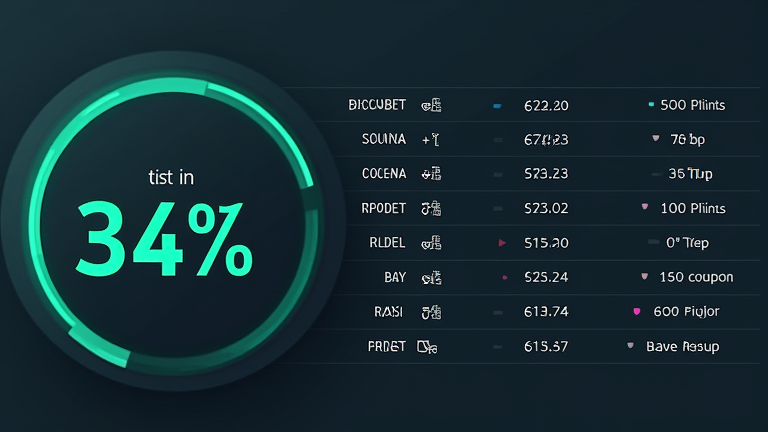Click the icon beside SOUINA label
Image resolution: width=768 pixels, height=432 pixels.
(x=431, y=140)
